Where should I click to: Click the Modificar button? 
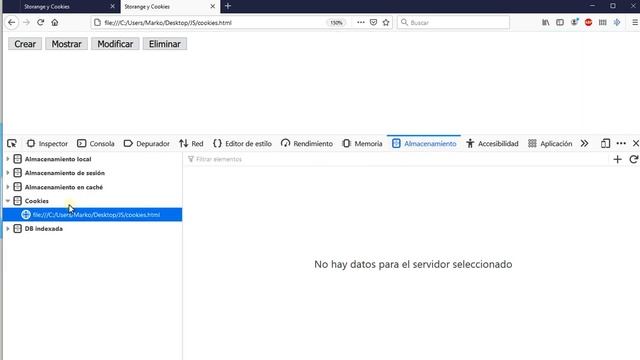pyautogui.click(x=115, y=44)
